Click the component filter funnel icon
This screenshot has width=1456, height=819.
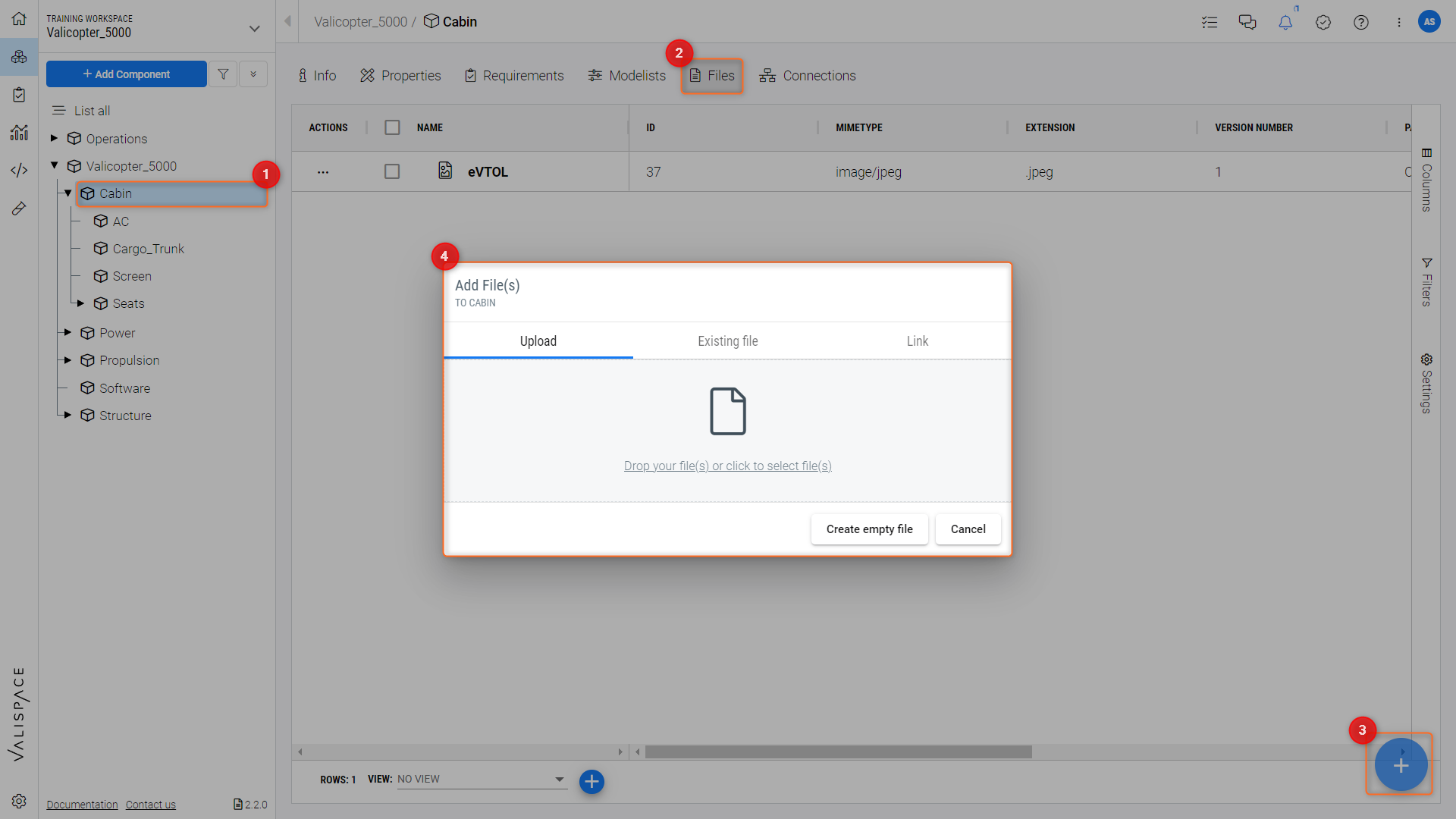tap(223, 74)
